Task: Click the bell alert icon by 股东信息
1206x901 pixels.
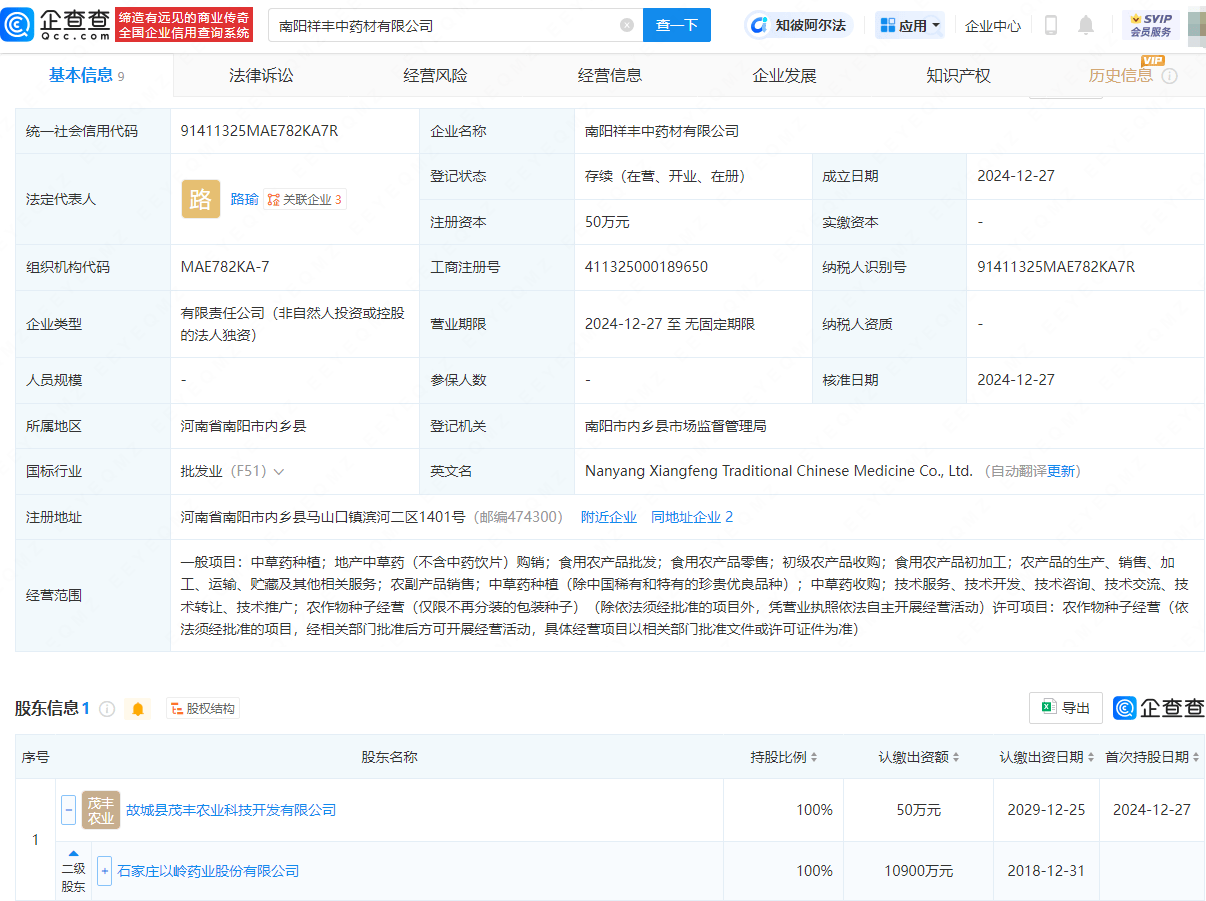Action: click(138, 709)
